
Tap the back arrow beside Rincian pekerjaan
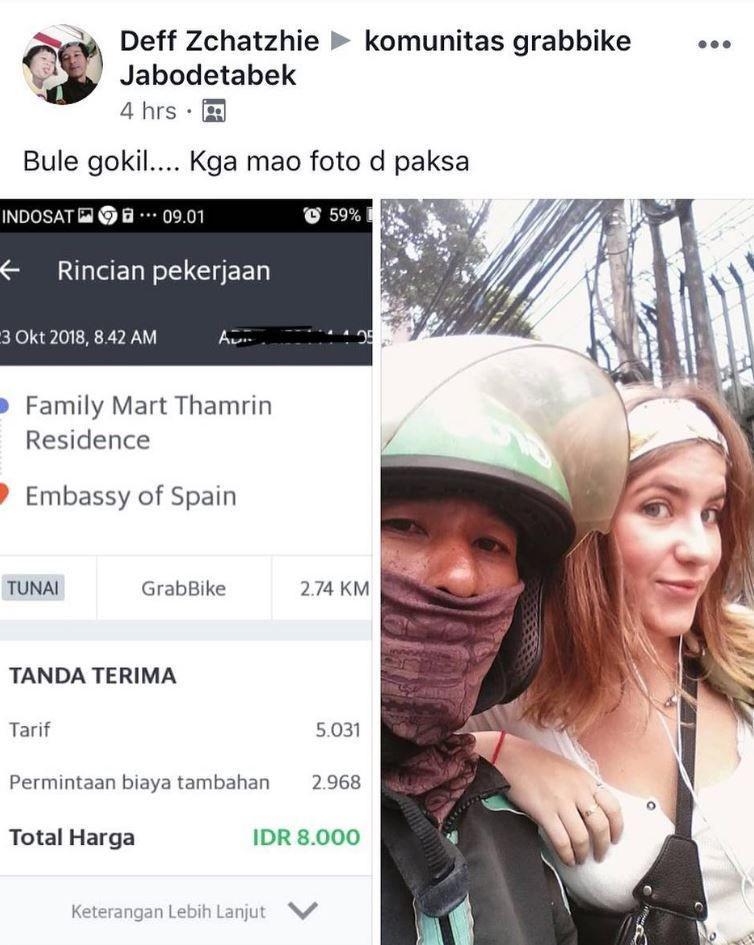(x=9, y=271)
